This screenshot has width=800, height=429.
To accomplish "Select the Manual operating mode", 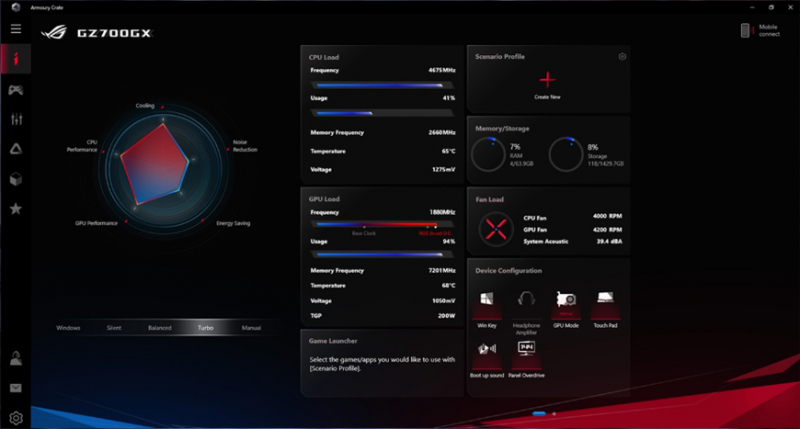I will tap(251, 328).
